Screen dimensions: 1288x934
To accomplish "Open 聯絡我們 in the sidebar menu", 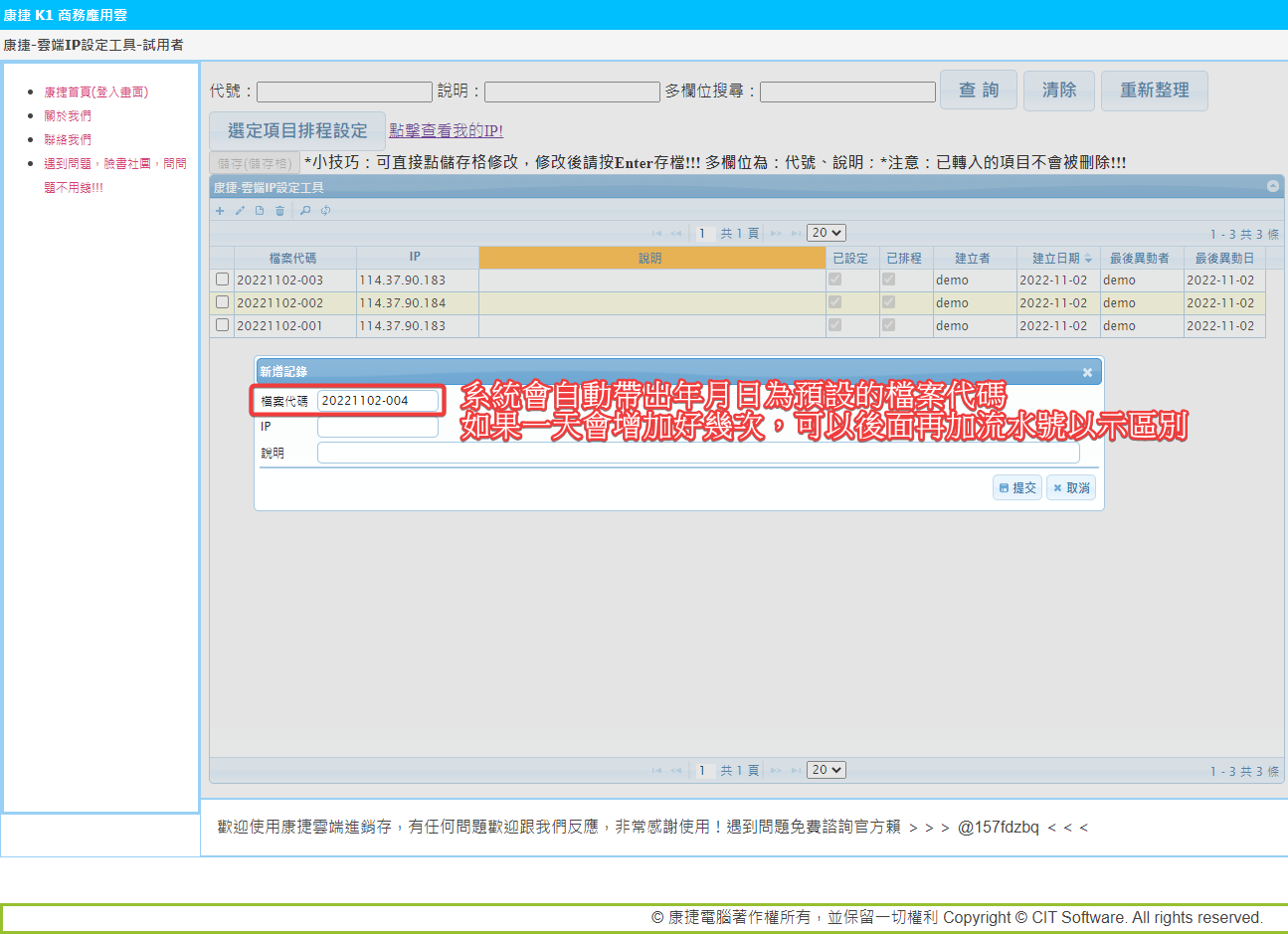I will coord(68,140).
